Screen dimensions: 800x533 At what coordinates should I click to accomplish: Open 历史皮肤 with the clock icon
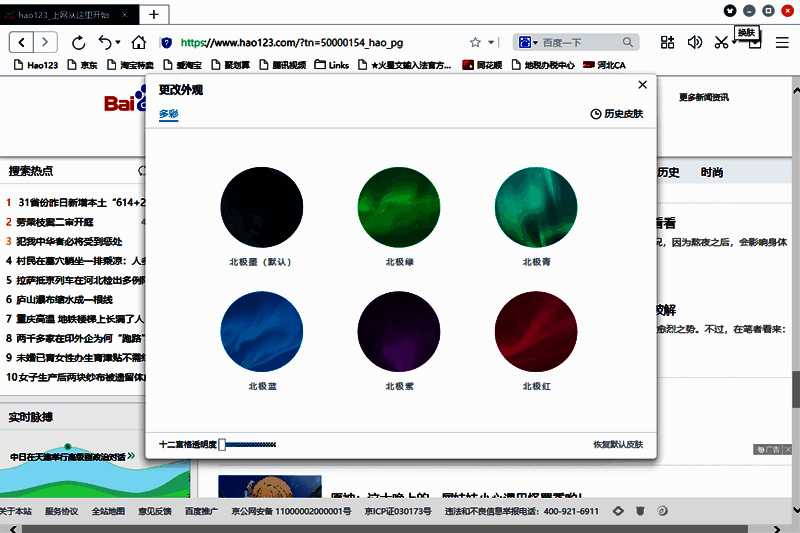coord(616,114)
